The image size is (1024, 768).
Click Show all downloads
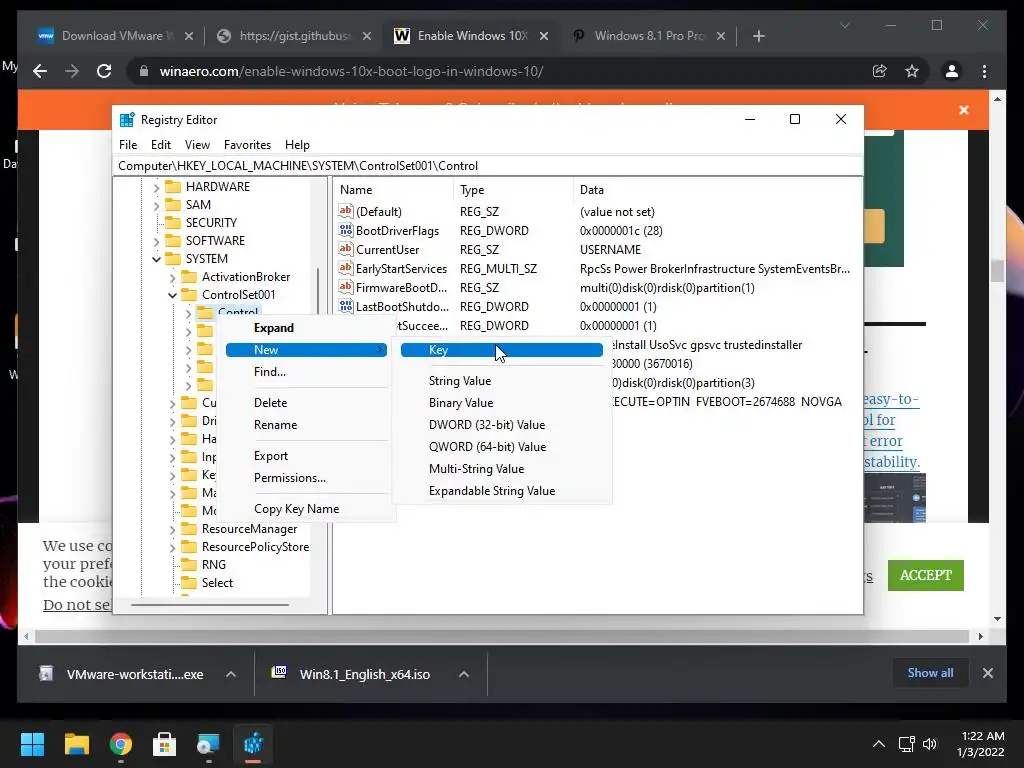(930, 673)
